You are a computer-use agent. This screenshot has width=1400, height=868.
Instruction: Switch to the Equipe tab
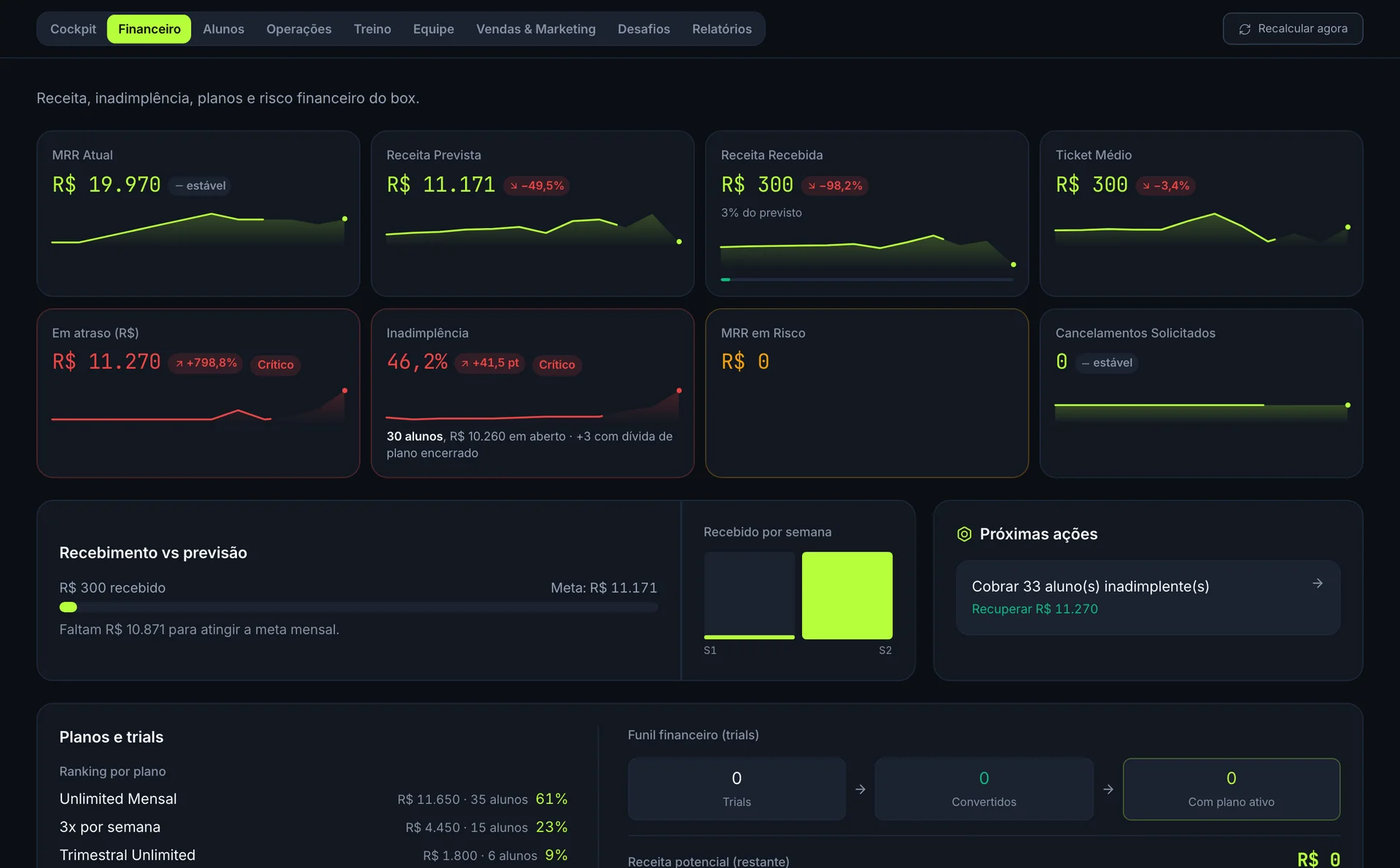[x=434, y=29]
